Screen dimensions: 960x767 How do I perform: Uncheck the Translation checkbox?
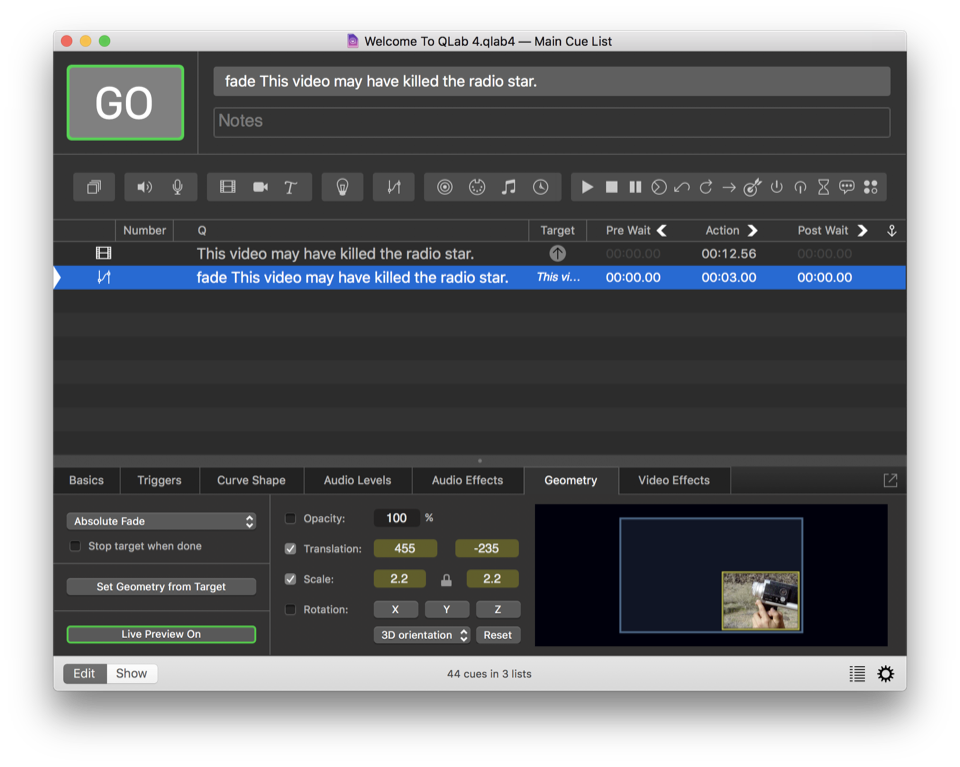(x=291, y=549)
